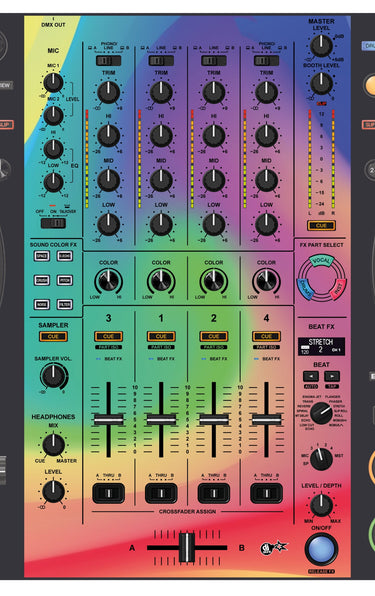Click the channel 2 volume fader

click(x=214, y=420)
